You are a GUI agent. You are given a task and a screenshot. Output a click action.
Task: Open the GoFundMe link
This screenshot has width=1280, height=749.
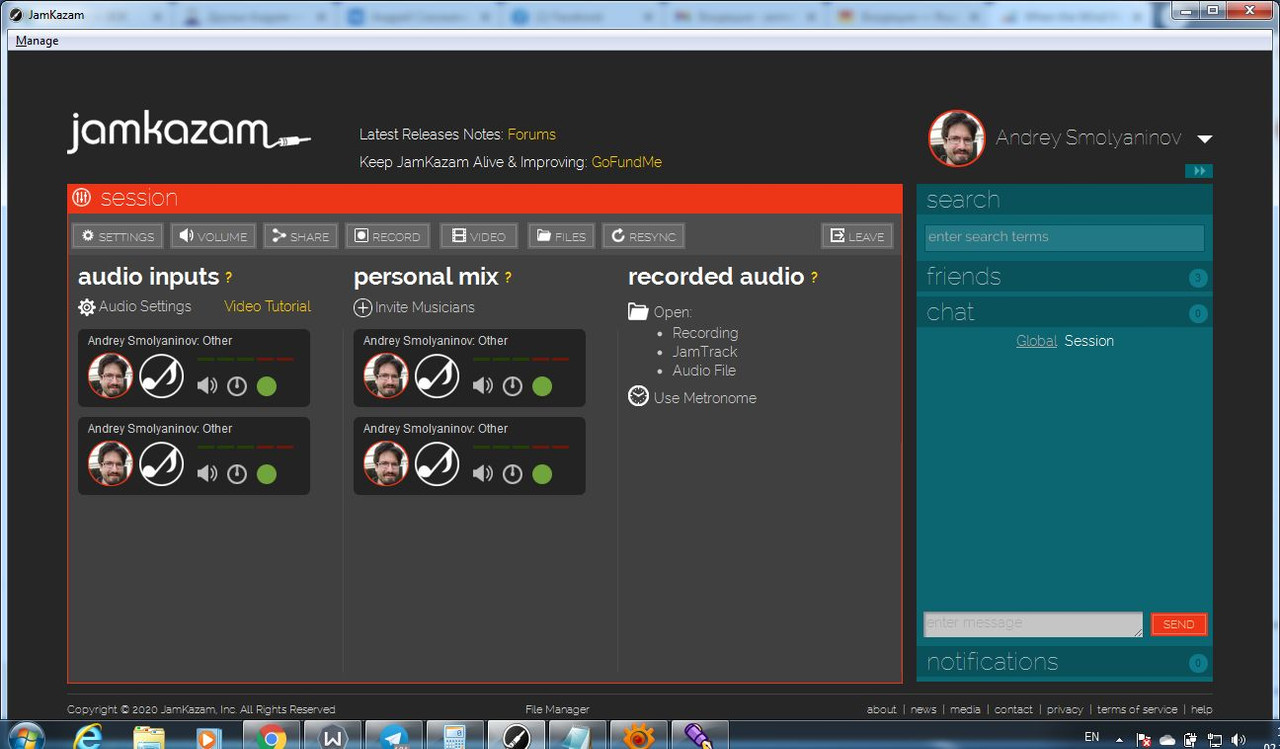[x=626, y=162]
